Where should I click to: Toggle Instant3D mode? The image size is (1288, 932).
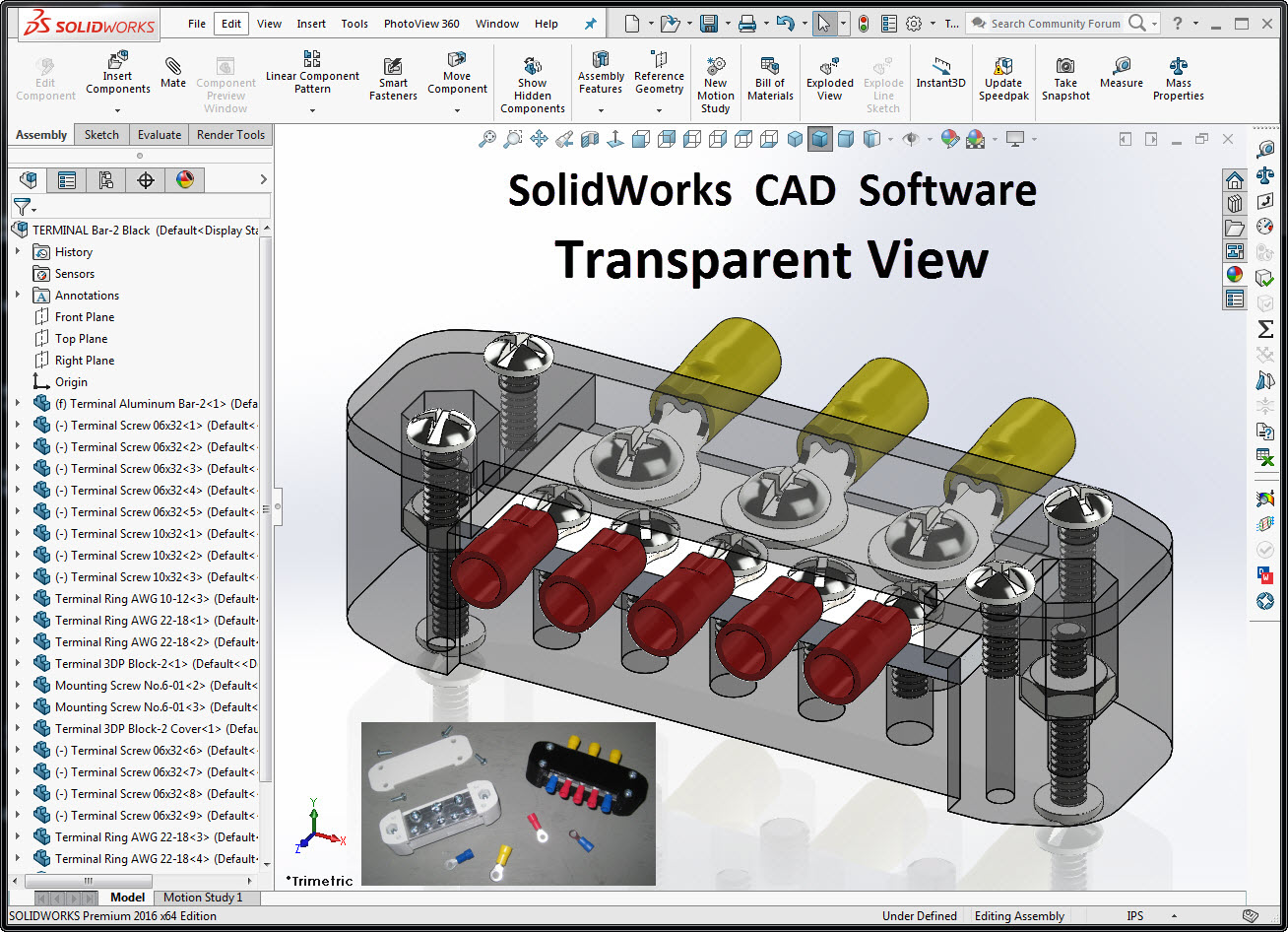(941, 73)
